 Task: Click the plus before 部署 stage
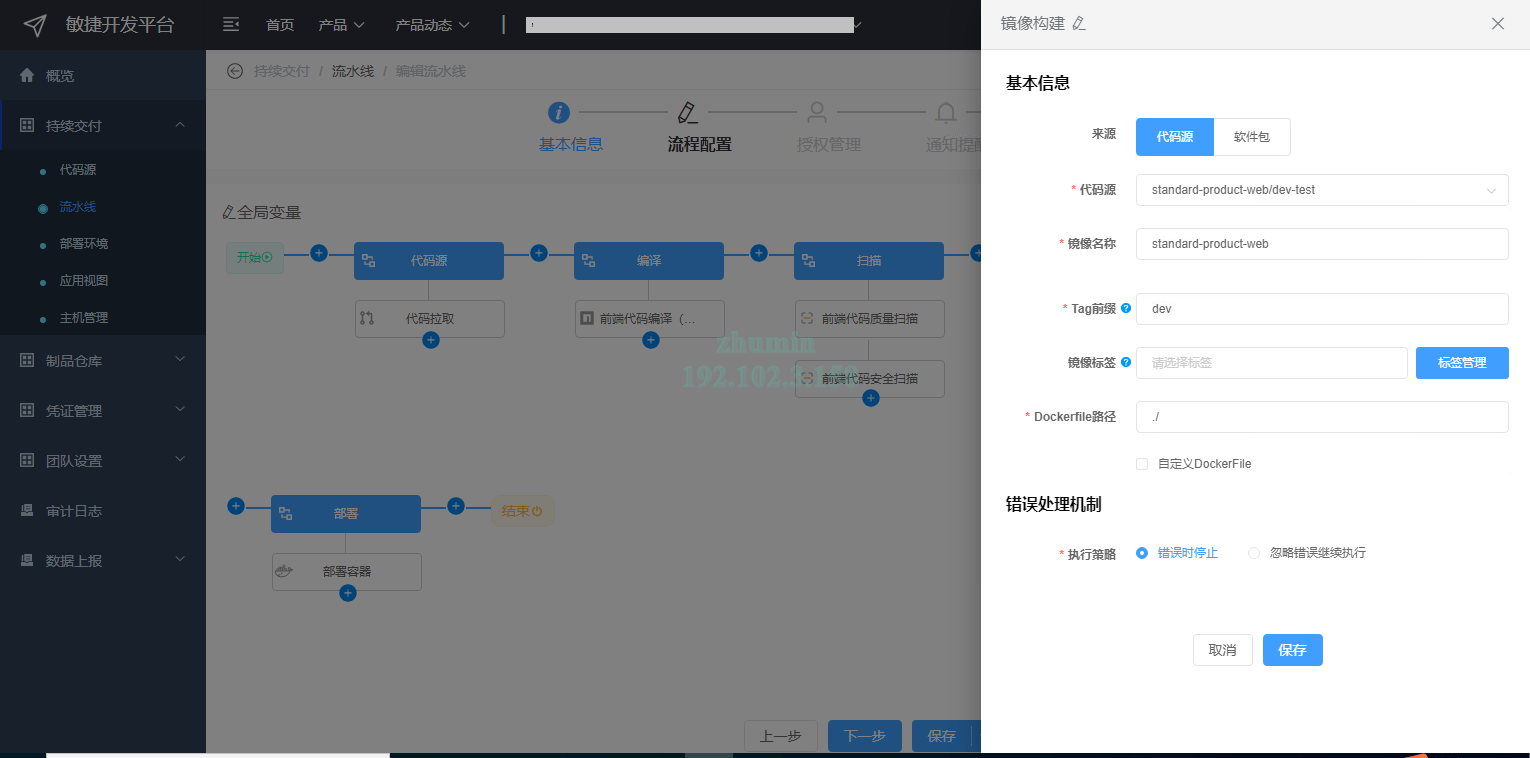[x=236, y=506]
